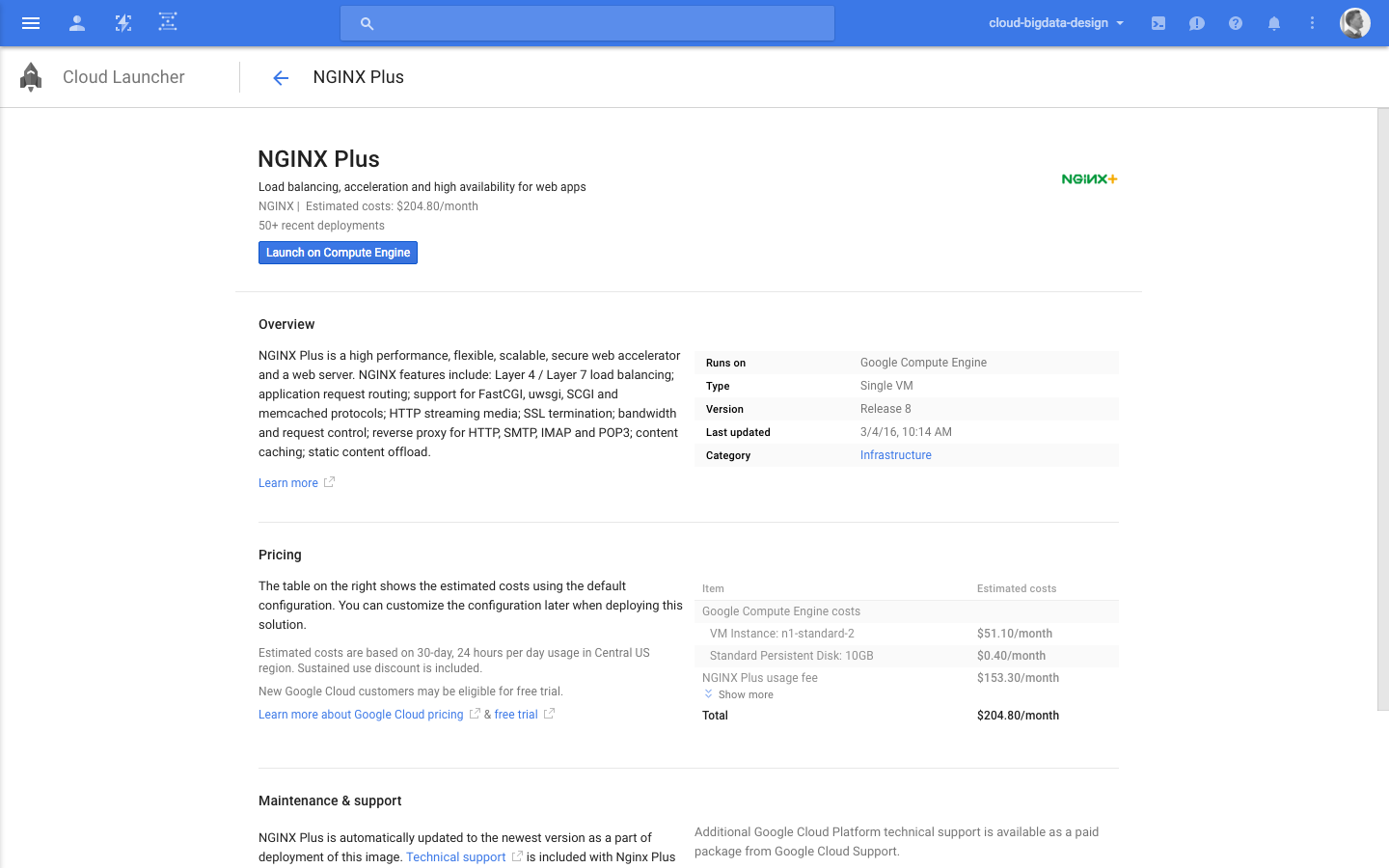Open the Learn more link in Overview
The width and height of the screenshot is (1389, 868).
(288, 483)
